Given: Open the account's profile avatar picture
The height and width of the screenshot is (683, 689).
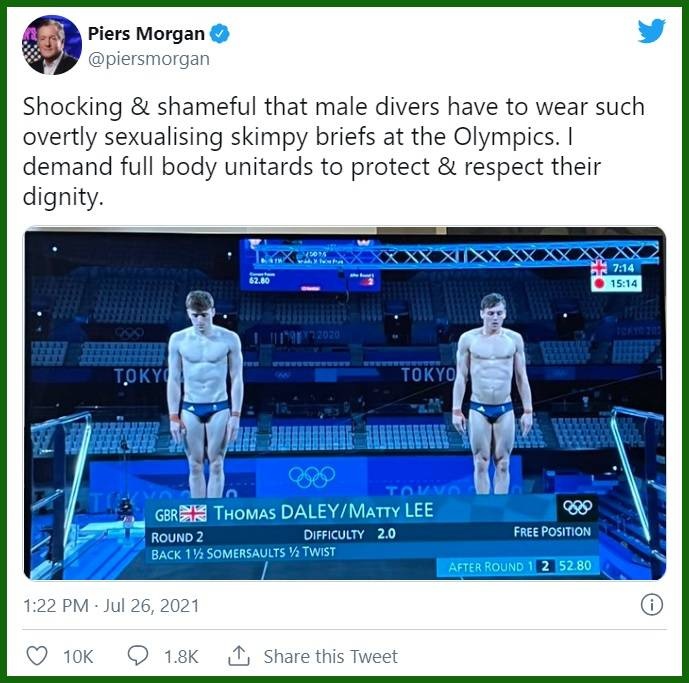Looking at the screenshot, I should (x=52, y=44).
